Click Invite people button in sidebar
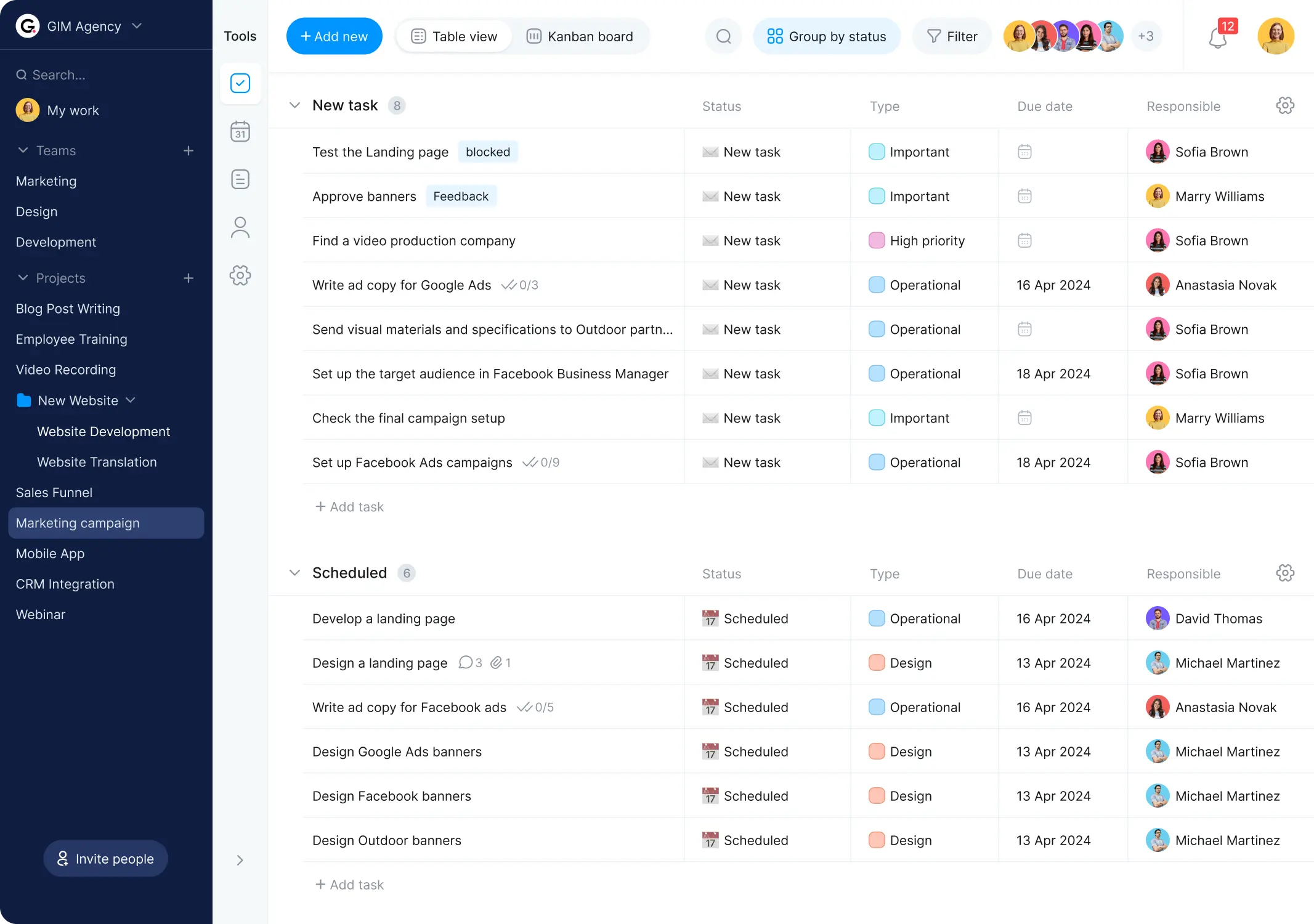This screenshot has width=1314, height=924. click(x=104, y=858)
